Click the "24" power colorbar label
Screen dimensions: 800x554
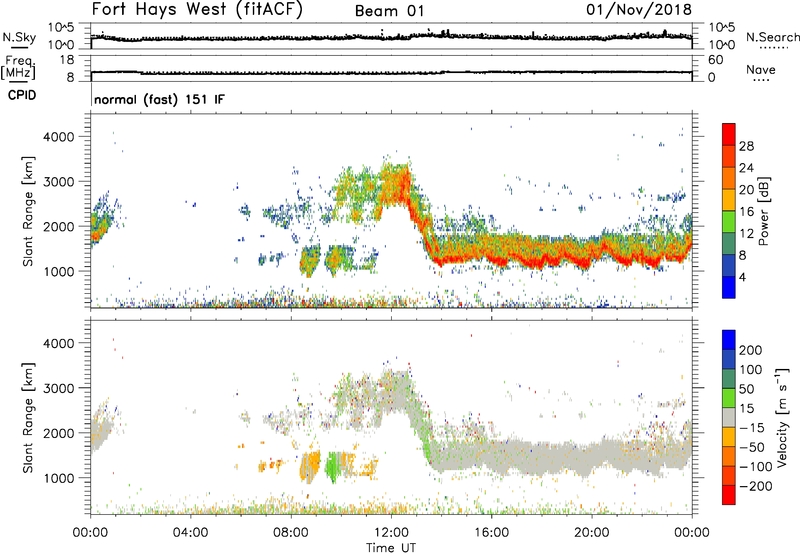[746, 168]
